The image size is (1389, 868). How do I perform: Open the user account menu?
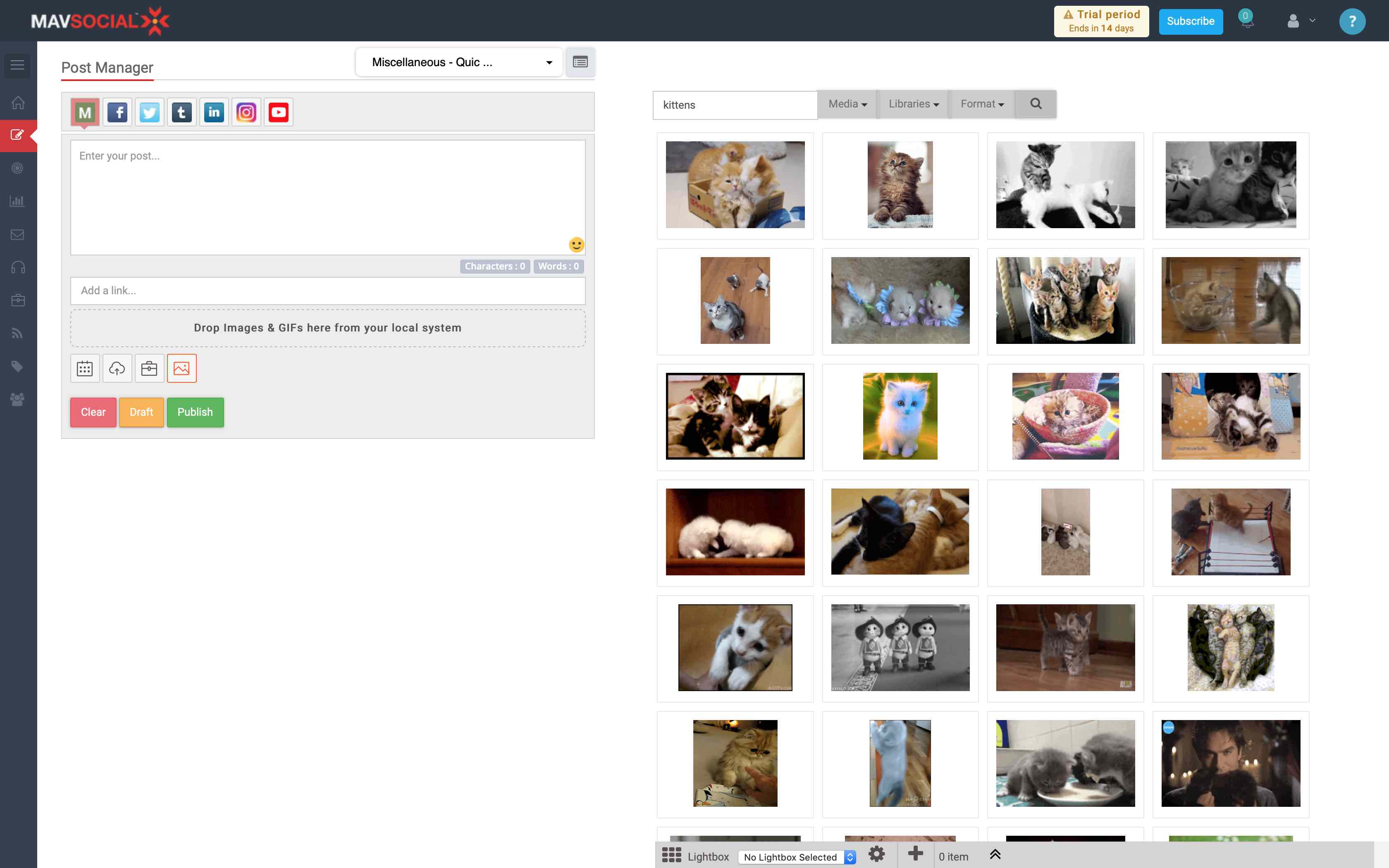pos(1299,21)
